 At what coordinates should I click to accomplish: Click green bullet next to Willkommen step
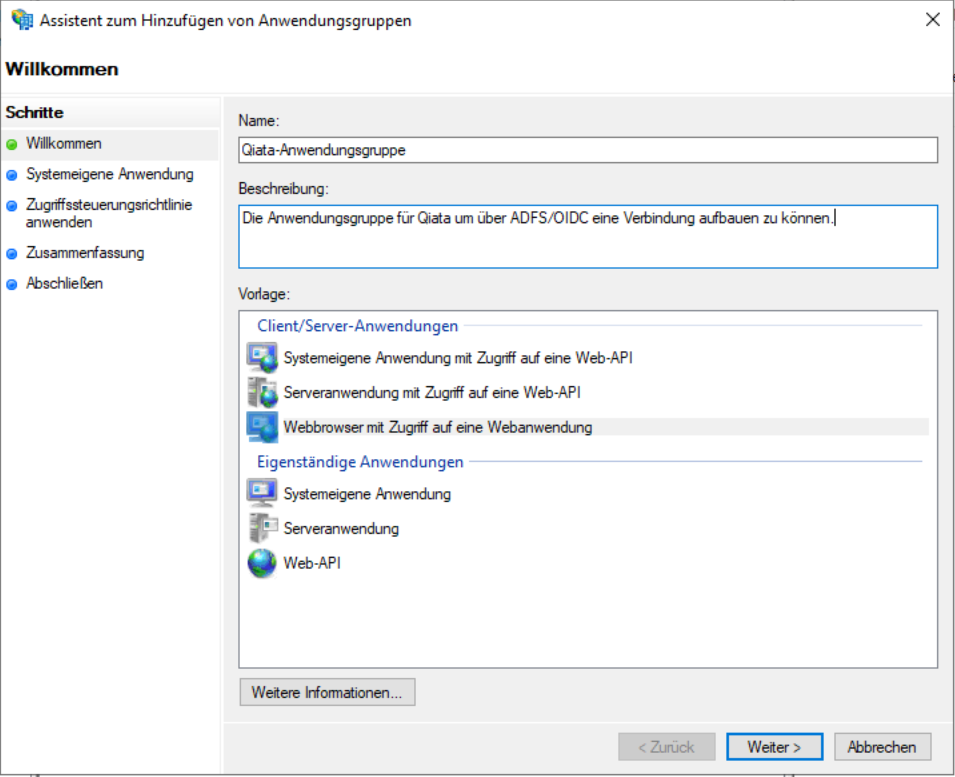pyautogui.click(x=12, y=144)
